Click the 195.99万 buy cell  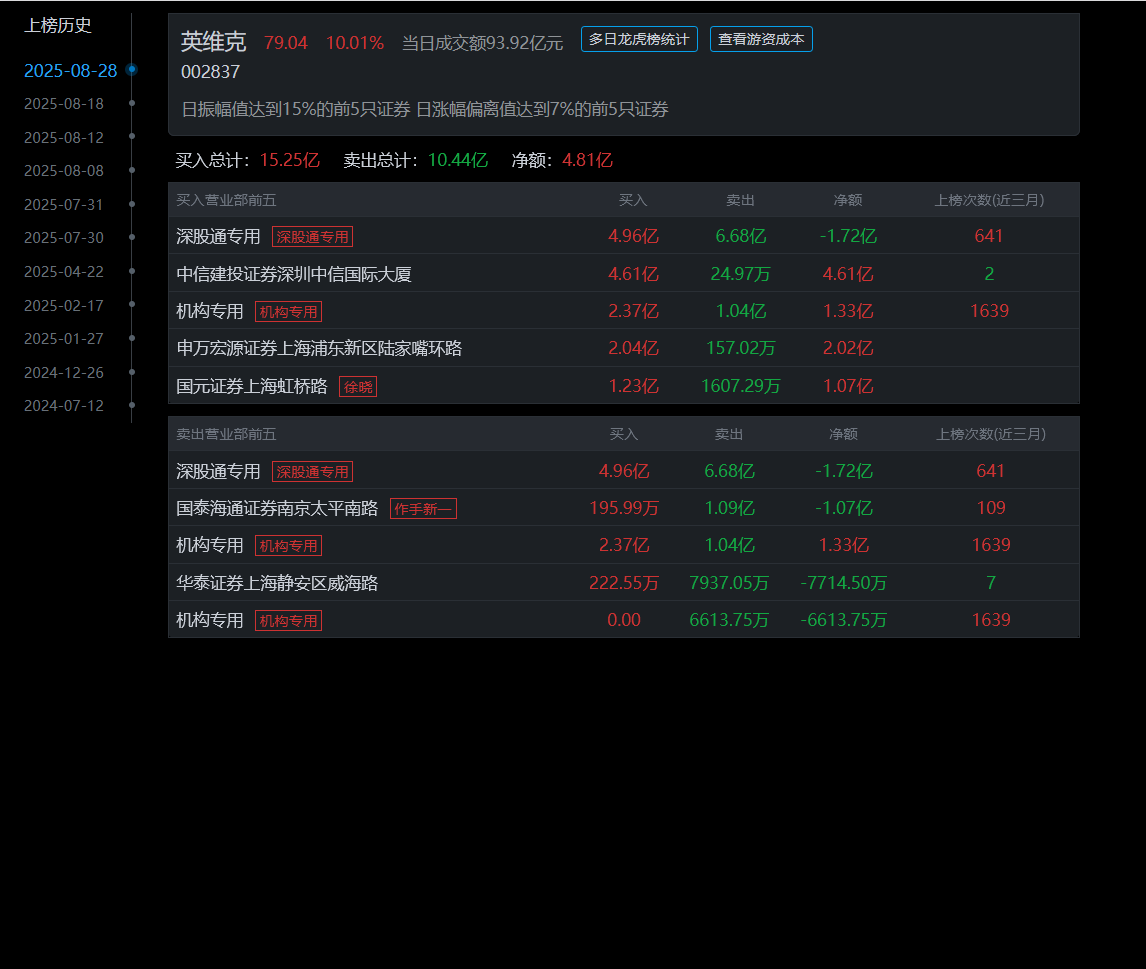coord(624,508)
